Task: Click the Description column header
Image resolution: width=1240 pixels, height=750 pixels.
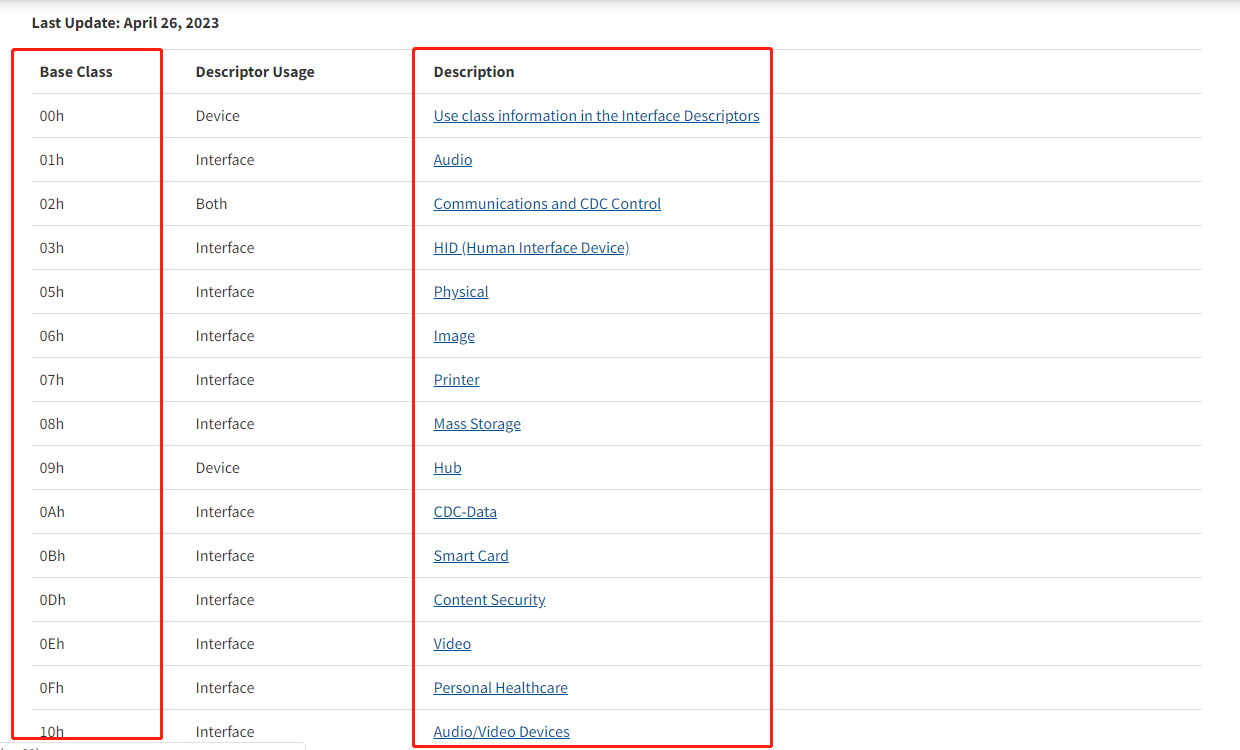Action: pos(474,72)
